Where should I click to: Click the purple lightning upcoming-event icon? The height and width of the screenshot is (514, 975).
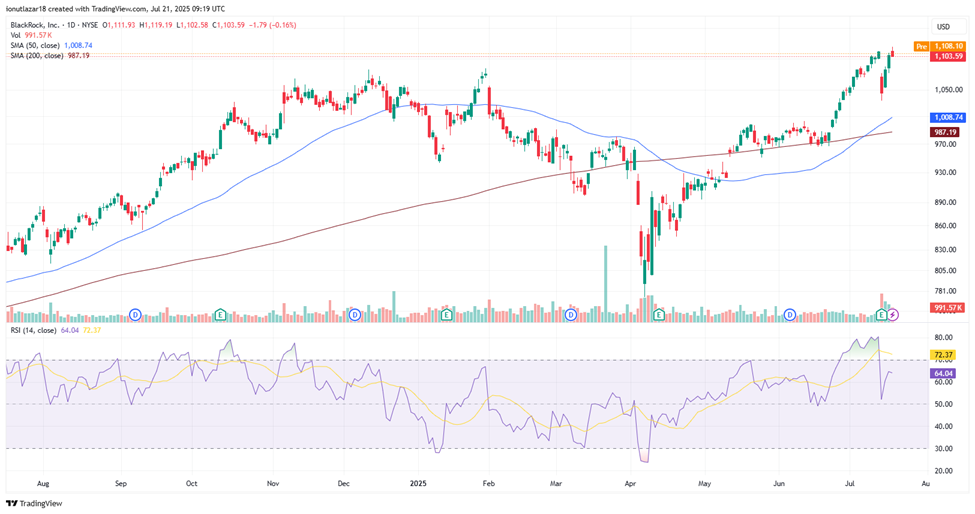(894, 315)
